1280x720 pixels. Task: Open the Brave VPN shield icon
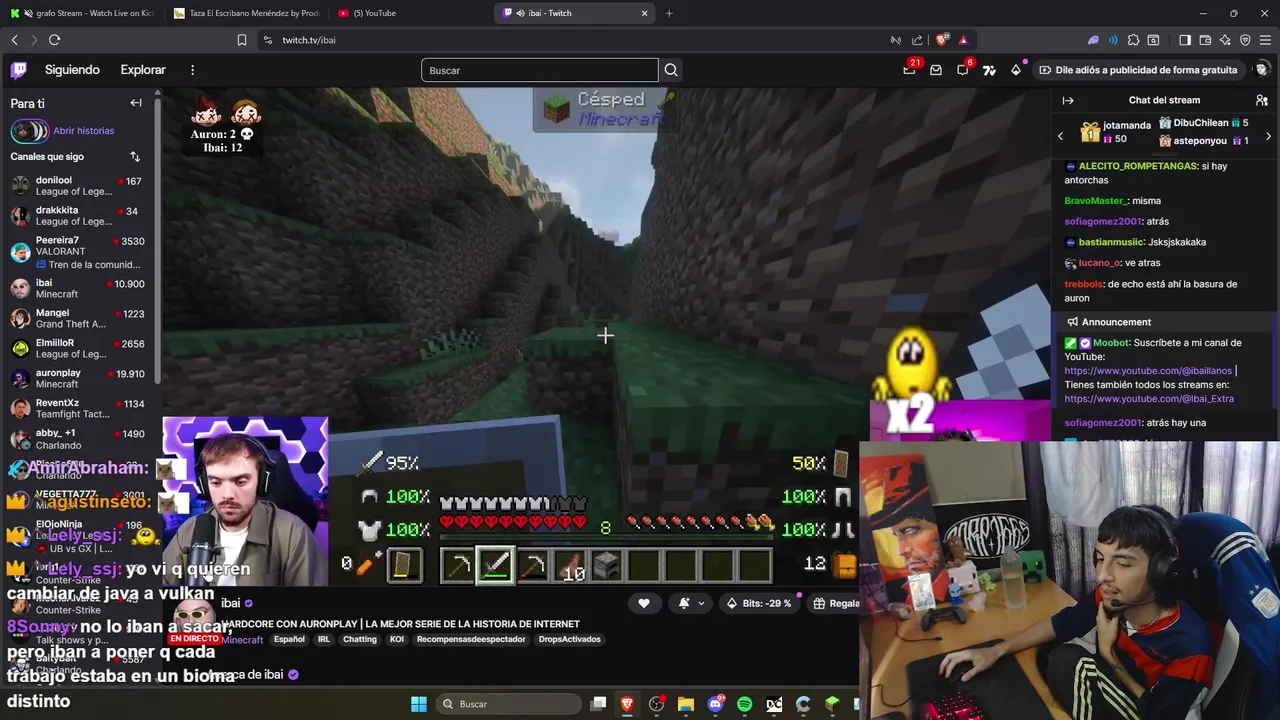1245,40
